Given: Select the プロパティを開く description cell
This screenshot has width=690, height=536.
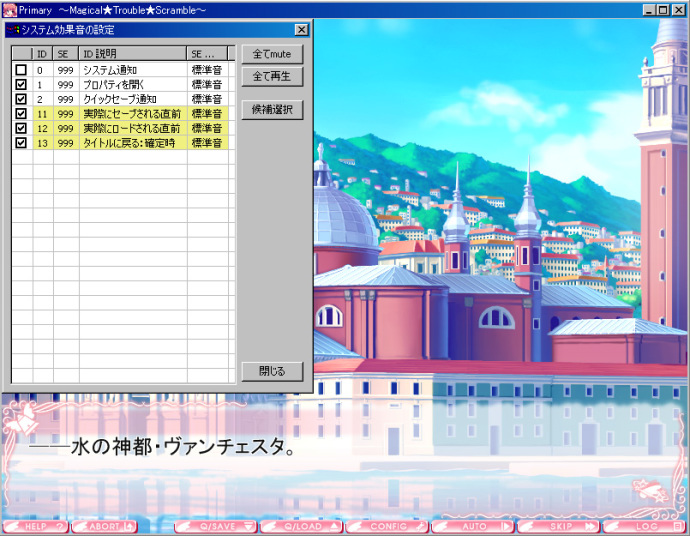Looking at the screenshot, I should click(133, 84).
